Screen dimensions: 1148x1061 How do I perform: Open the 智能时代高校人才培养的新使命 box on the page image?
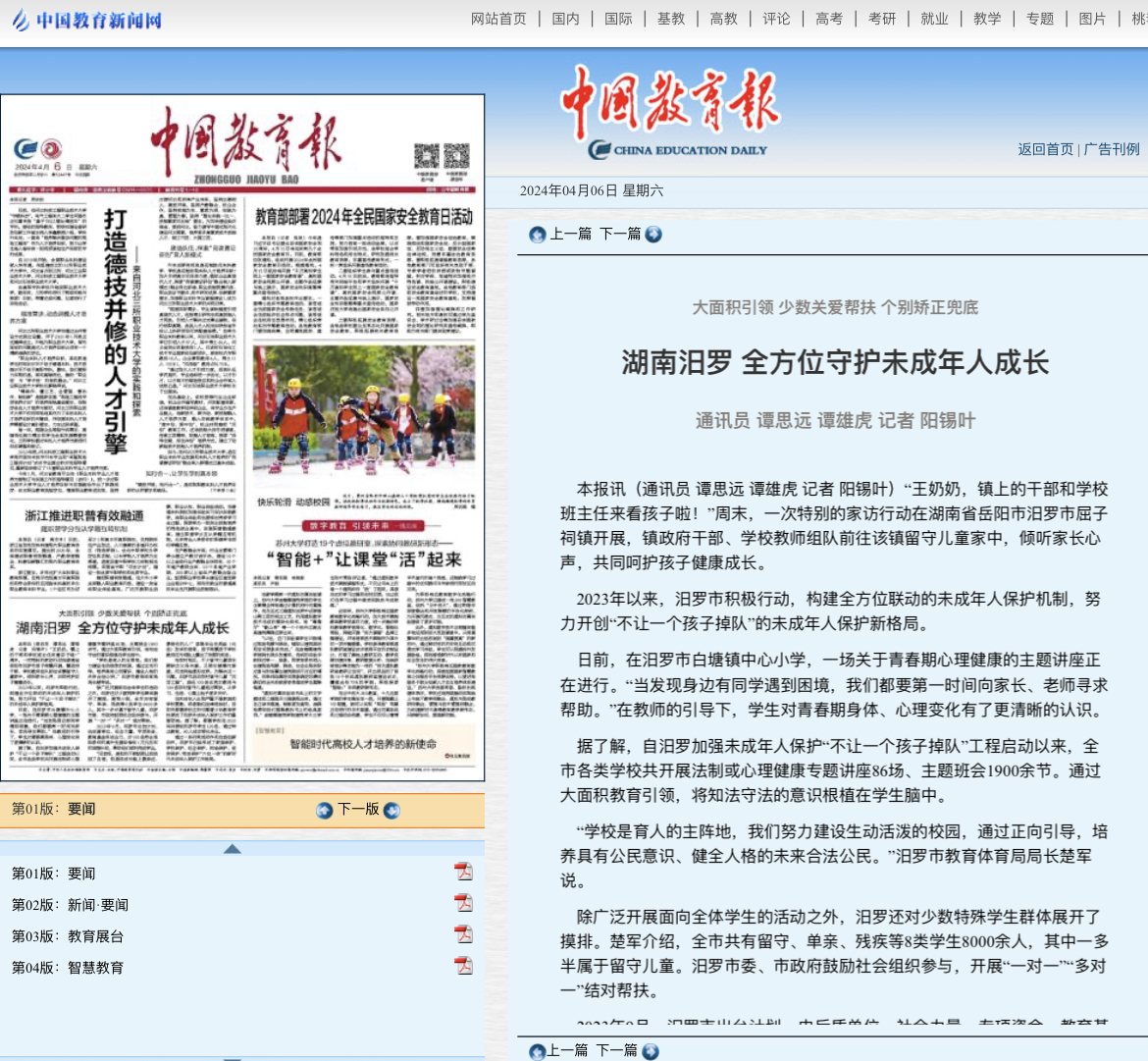[x=364, y=744]
